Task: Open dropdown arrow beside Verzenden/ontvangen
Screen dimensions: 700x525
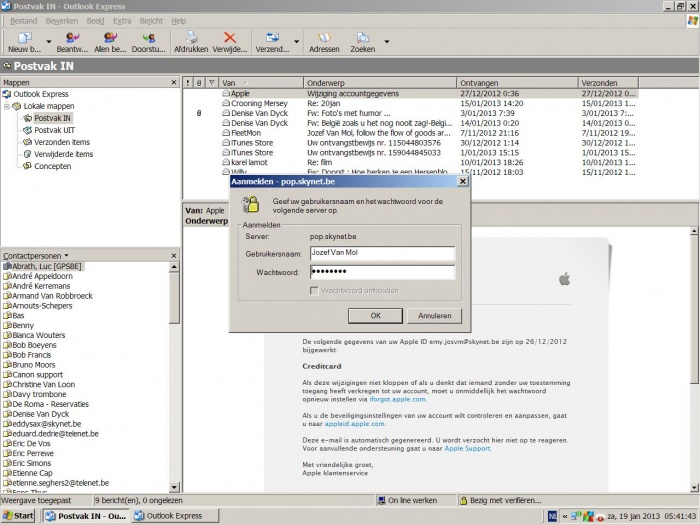Action: pyautogui.click(x=296, y=42)
